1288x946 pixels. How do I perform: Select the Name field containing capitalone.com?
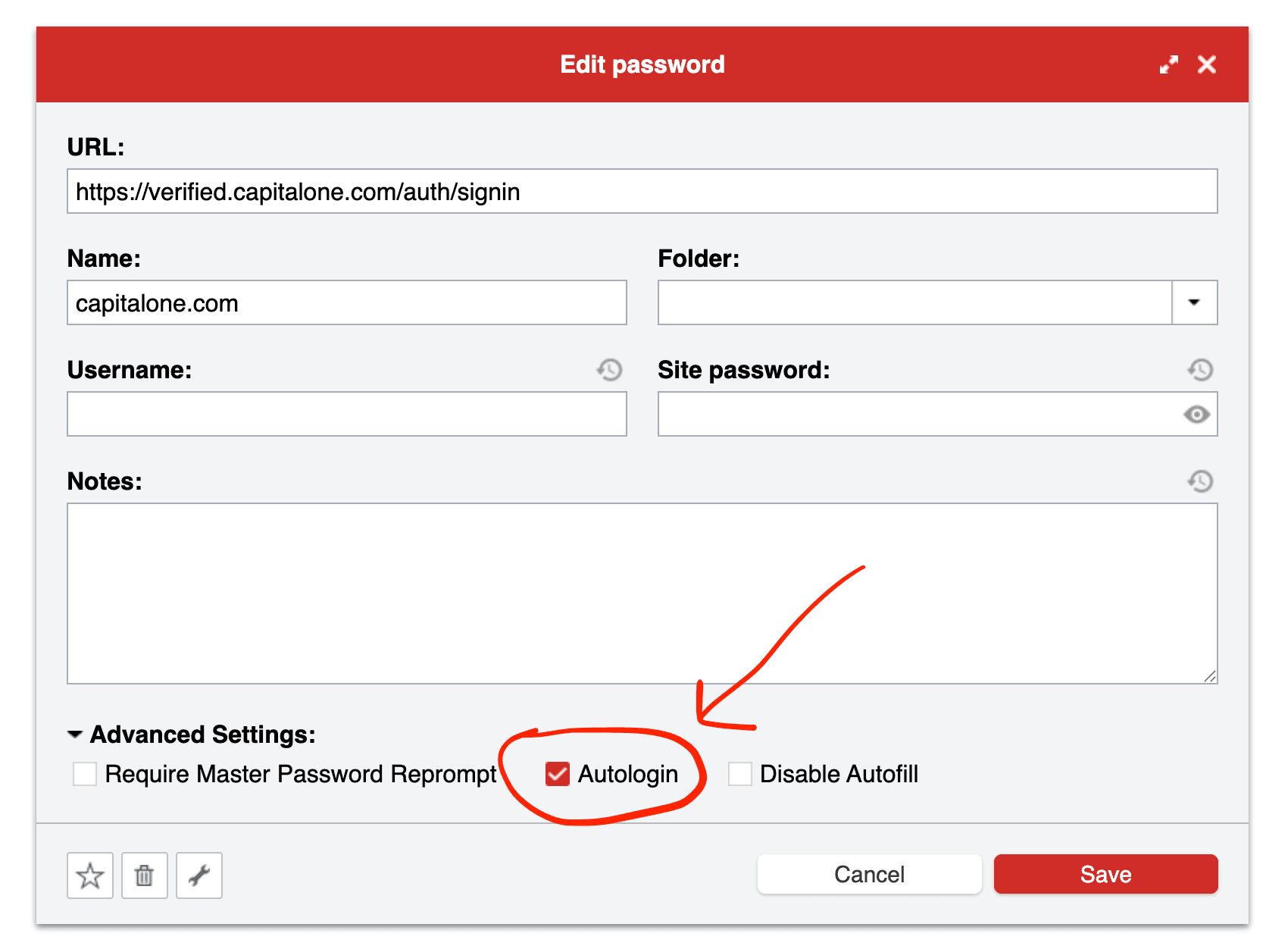point(346,302)
